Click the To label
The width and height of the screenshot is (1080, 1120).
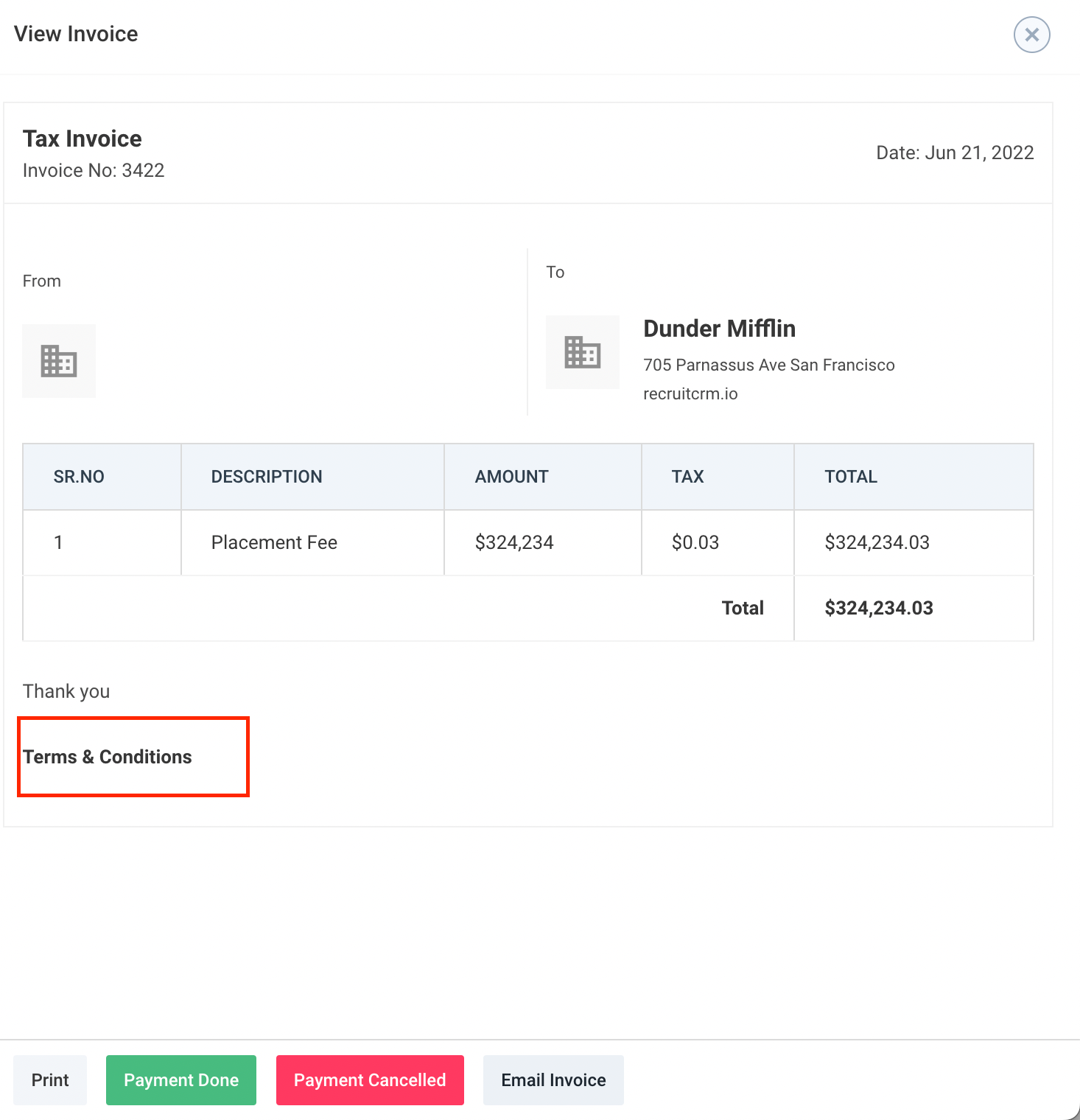click(x=555, y=272)
